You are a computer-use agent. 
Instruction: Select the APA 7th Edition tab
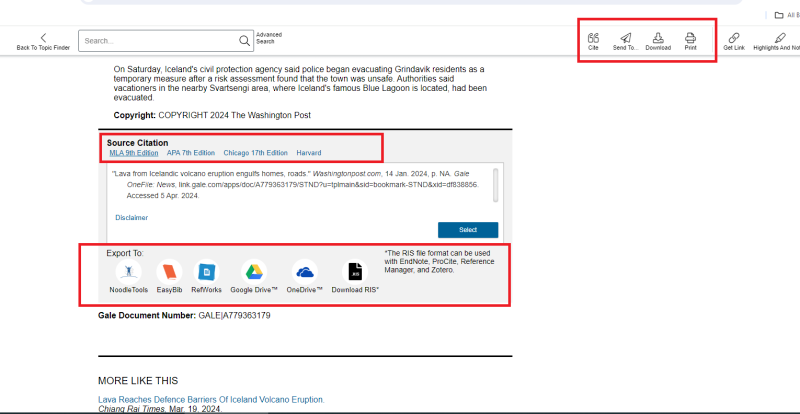click(191, 153)
